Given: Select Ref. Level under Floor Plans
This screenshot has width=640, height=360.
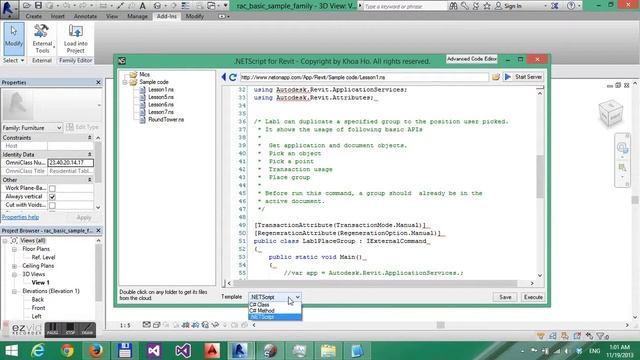Looking at the screenshot, I should pos(43,258).
